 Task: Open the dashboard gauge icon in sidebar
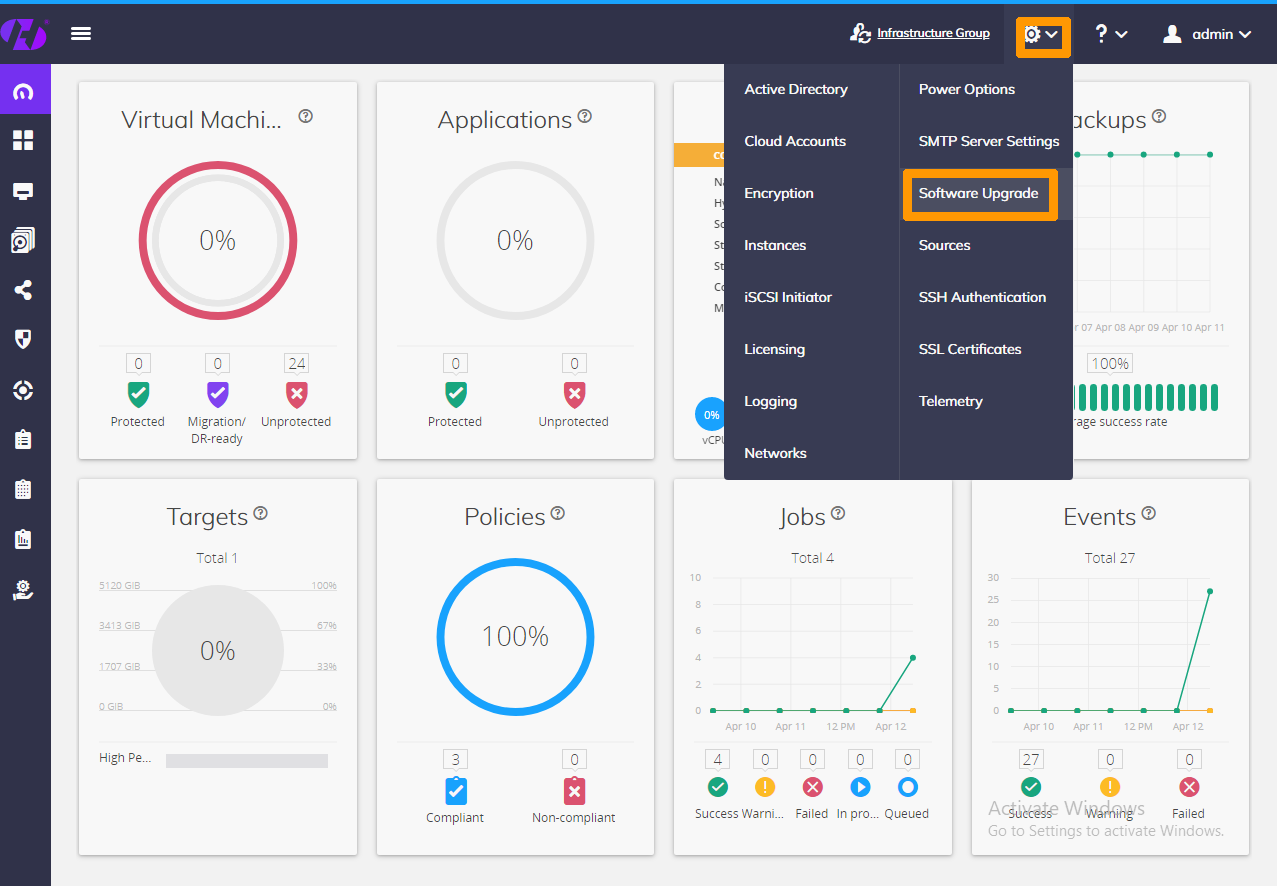coord(23,92)
